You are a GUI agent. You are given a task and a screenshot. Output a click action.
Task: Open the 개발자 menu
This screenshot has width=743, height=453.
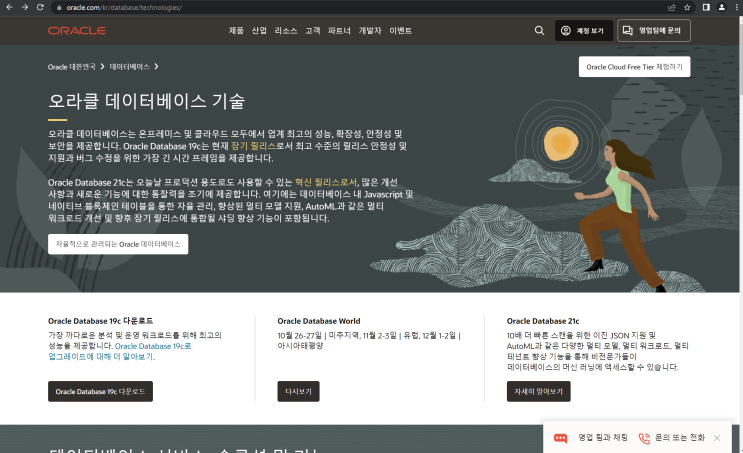click(x=370, y=30)
